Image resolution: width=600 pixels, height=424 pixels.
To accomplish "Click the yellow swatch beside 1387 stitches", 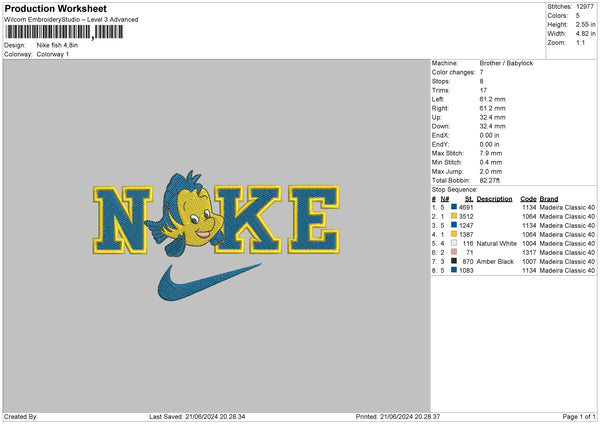I will pos(454,234).
